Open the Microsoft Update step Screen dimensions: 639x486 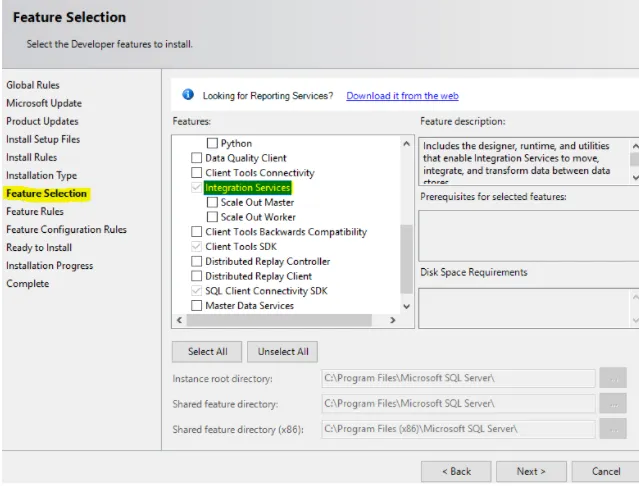pos(44,103)
